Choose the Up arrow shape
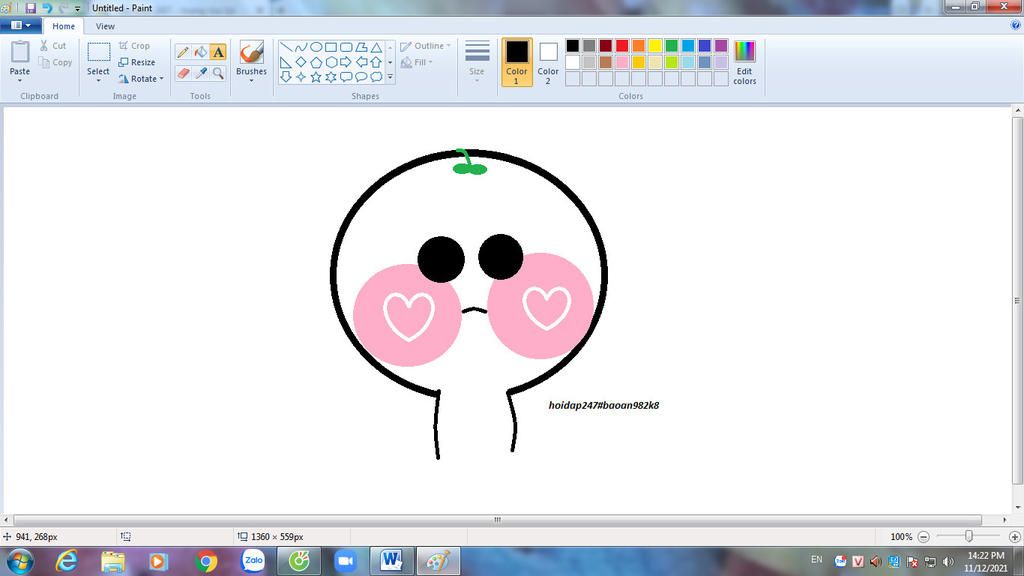The width and height of the screenshot is (1024, 576). point(376,62)
